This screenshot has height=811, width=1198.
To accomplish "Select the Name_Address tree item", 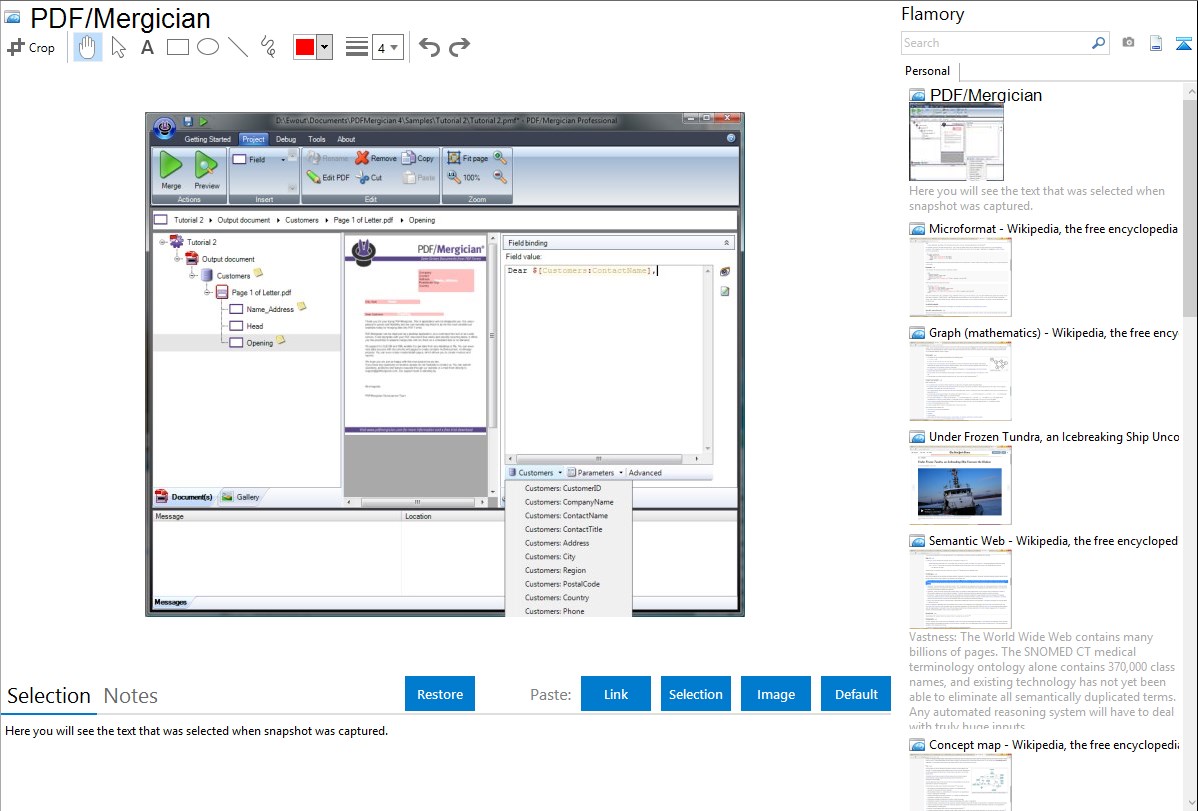I will [270, 309].
